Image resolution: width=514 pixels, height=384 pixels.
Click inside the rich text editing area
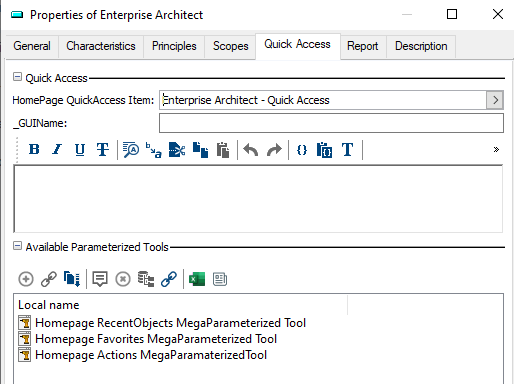(258, 199)
